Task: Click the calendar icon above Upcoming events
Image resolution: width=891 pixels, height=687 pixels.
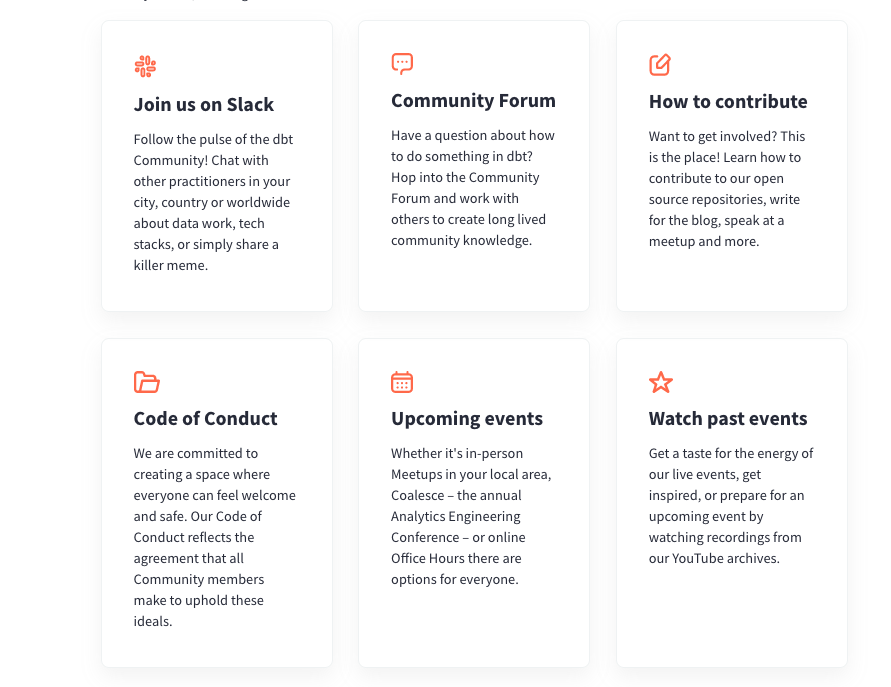Action: click(402, 381)
